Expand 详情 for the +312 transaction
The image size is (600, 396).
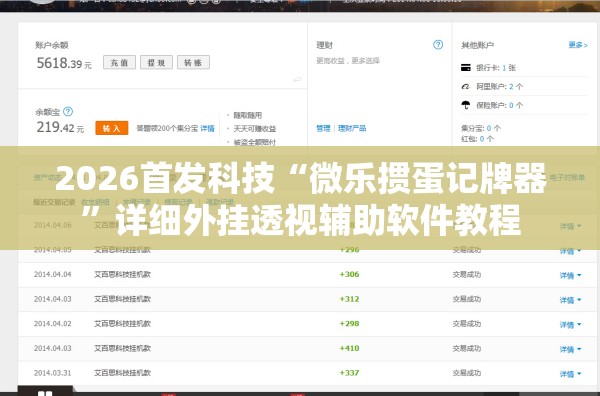(x=570, y=300)
